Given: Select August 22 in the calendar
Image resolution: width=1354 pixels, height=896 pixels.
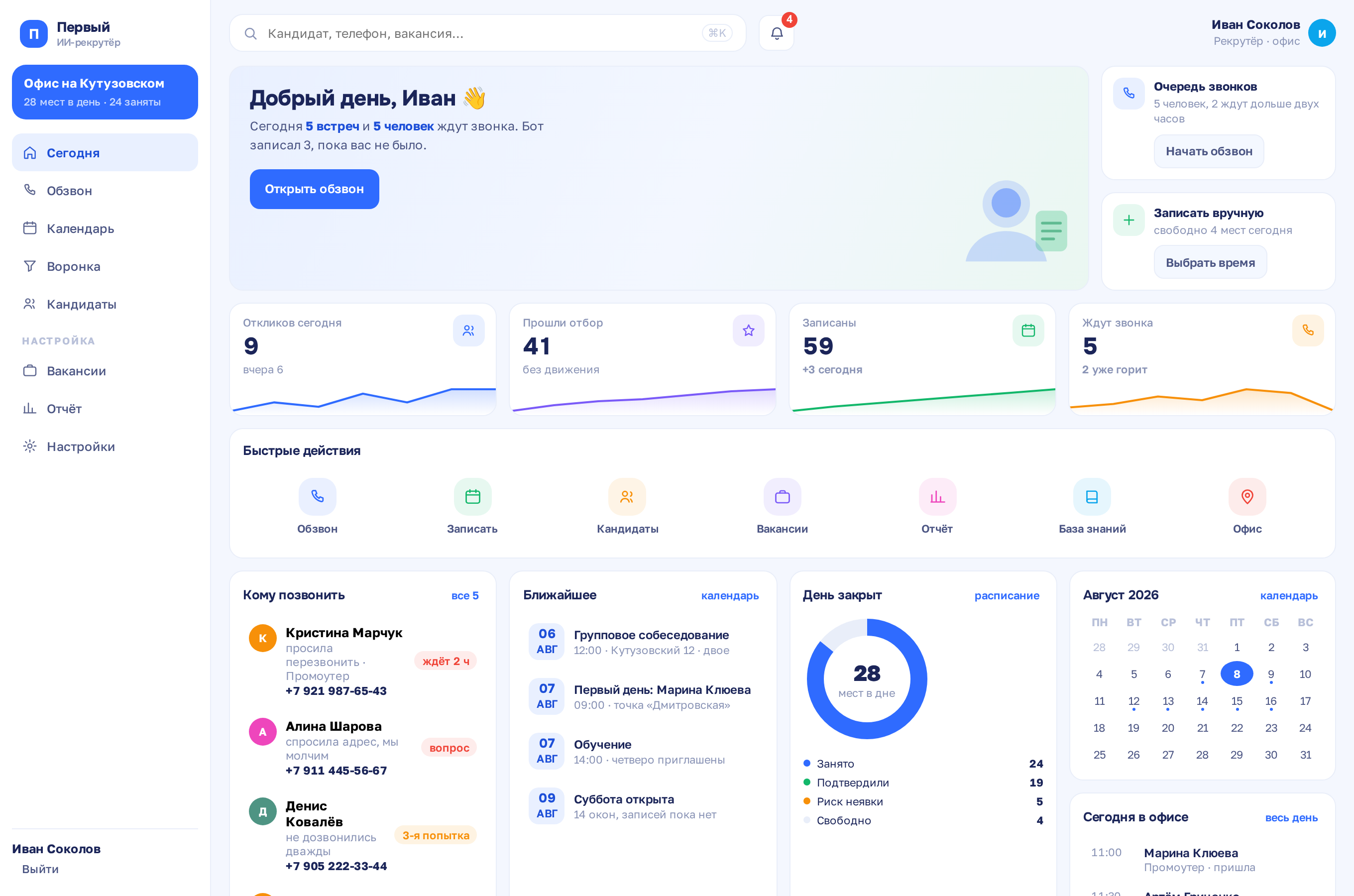Looking at the screenshot, I should pos(1237,727).
